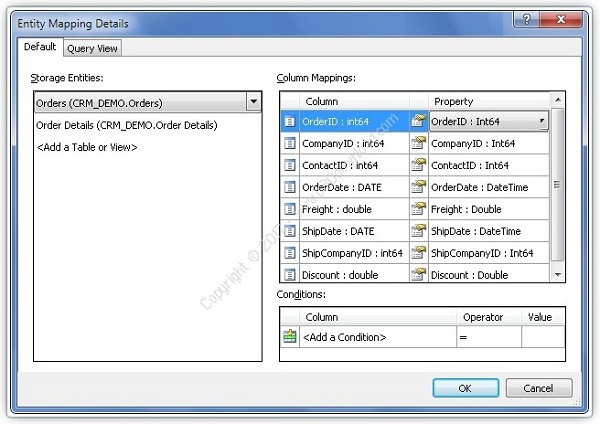Screen dimensions: 600x424
Task: Click the column icon beside ContactID : int64
Action: click(x=290, y=165)
